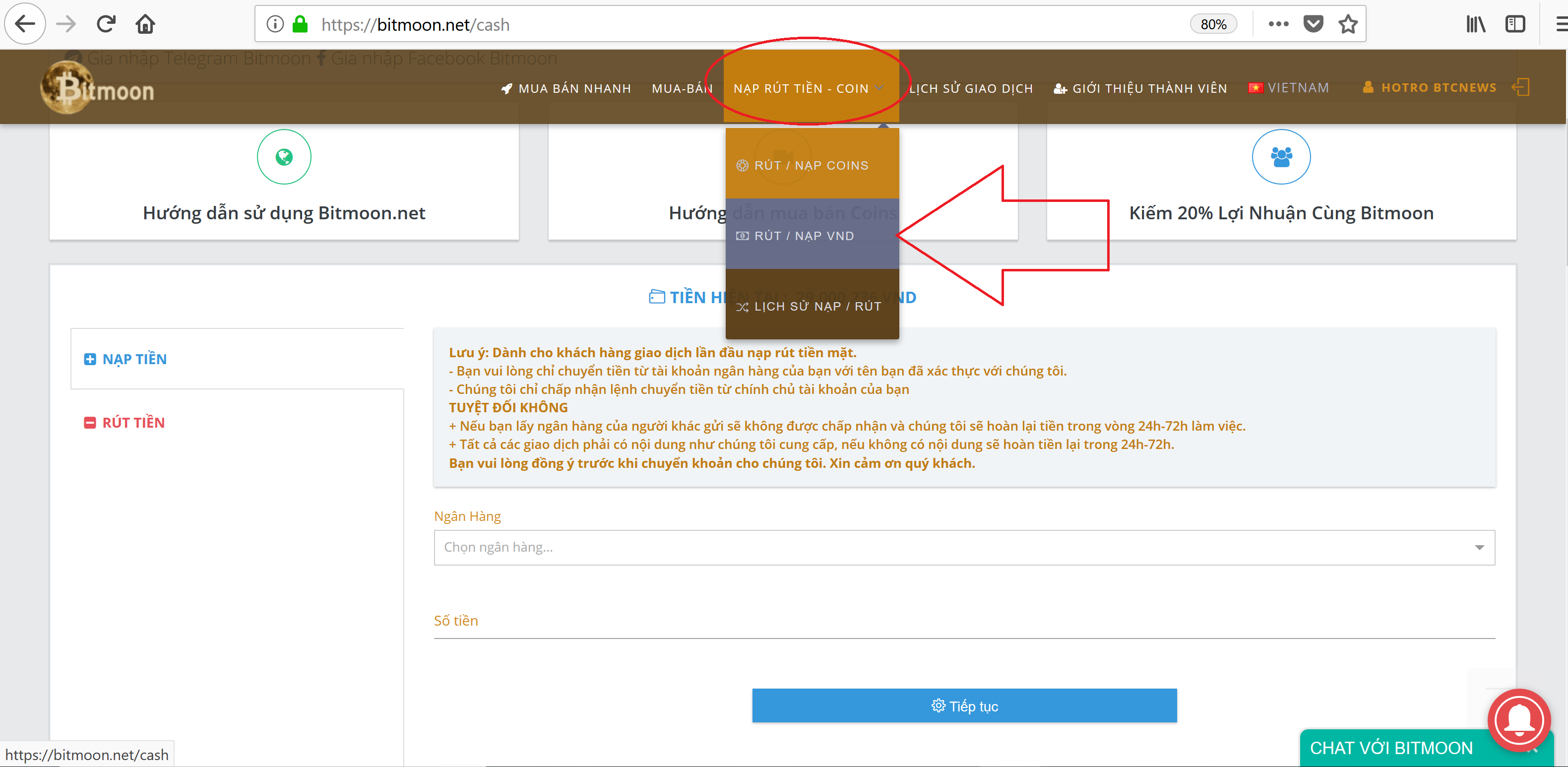Open the browser home page icon

coord(145,24)
